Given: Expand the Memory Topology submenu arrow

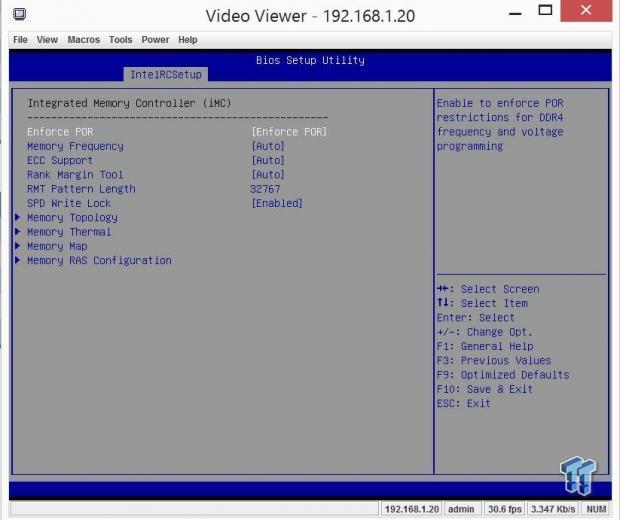Looking at the screenshot, I should click(x=17, y=217).
